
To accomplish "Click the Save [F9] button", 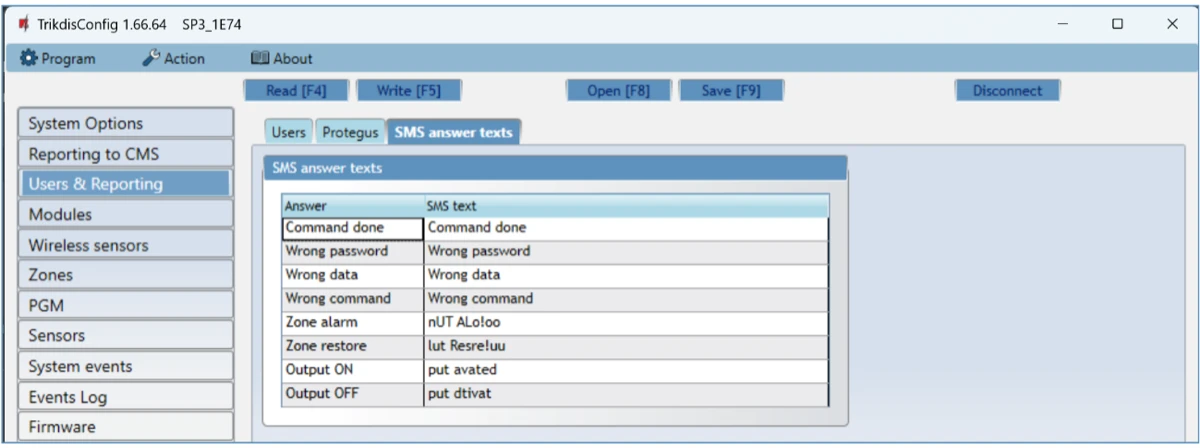I will point(730,91).
